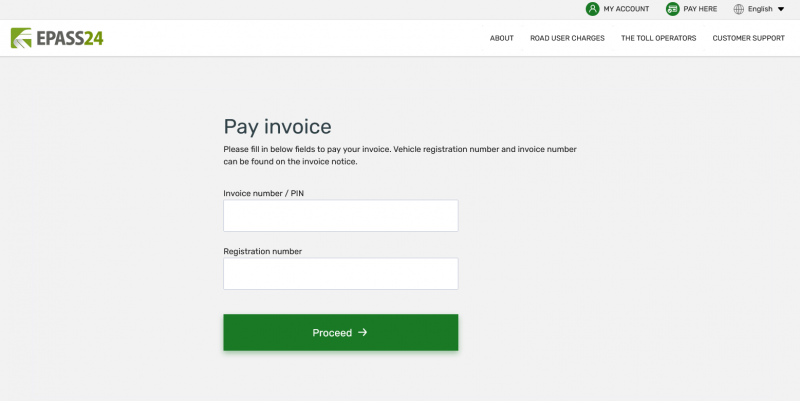800x401 pixels.
Task: Click the Pay invoice heading
Action: pos(277,127)
